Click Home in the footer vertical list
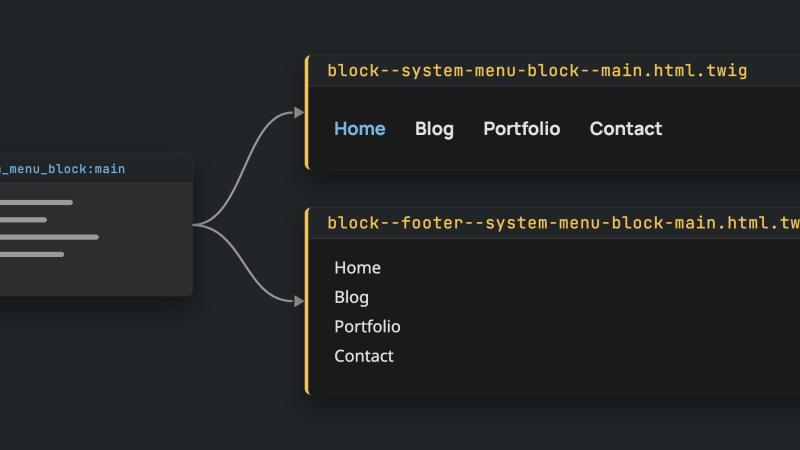Viewport: 800px width, 450px height. point(357,268)
